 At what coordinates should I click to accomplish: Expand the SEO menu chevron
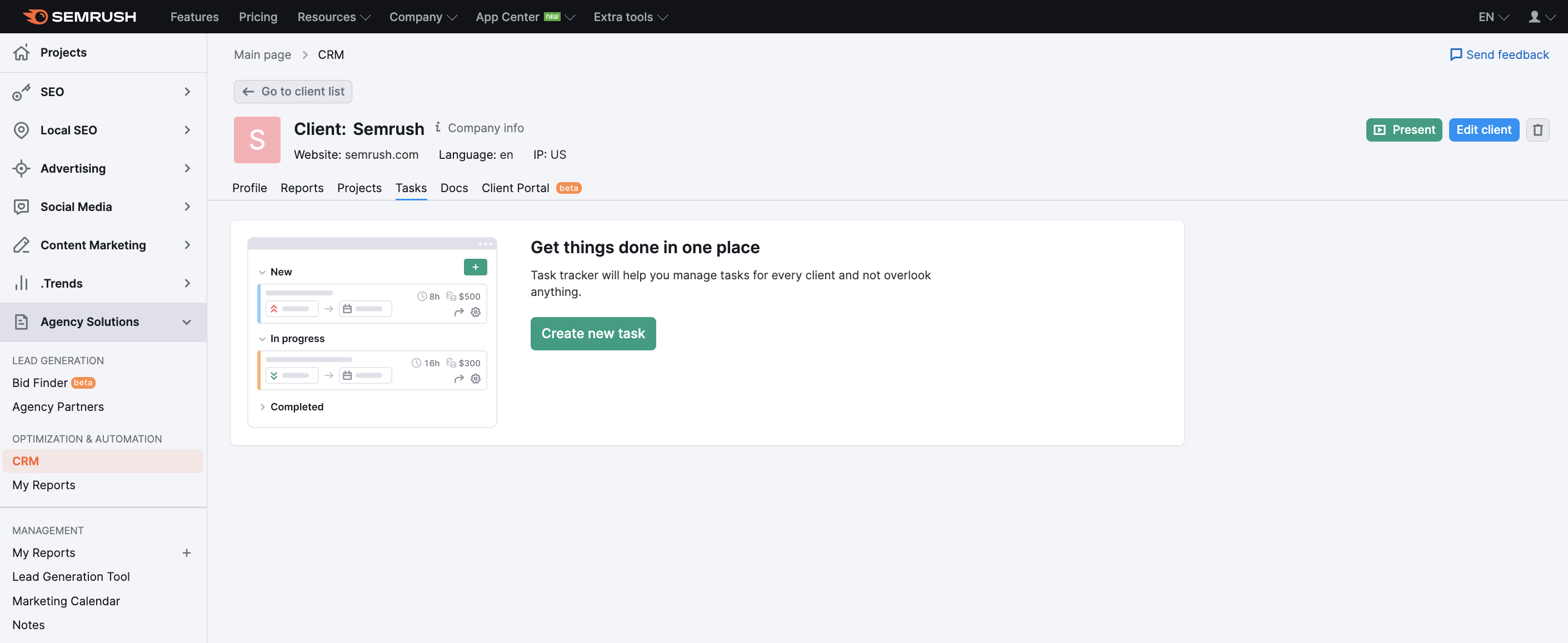tap(187, 92)
